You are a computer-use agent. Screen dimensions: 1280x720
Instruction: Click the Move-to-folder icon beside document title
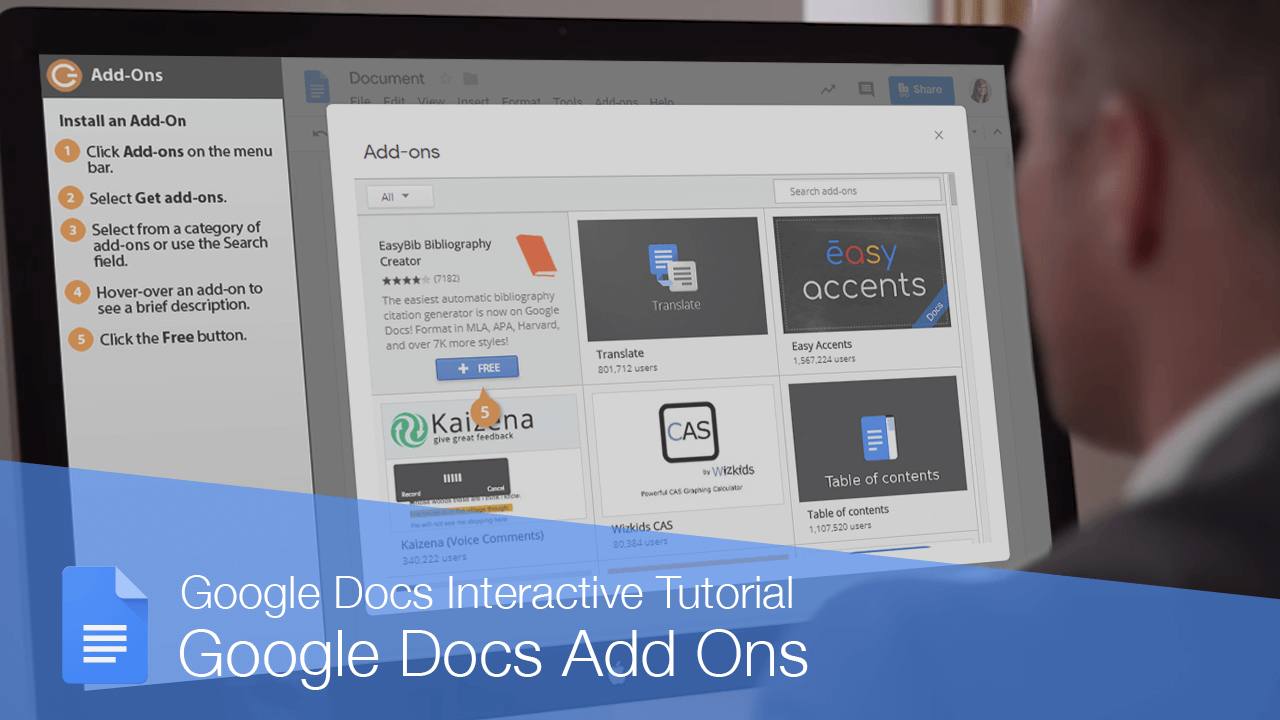click(x=471, y=78)
